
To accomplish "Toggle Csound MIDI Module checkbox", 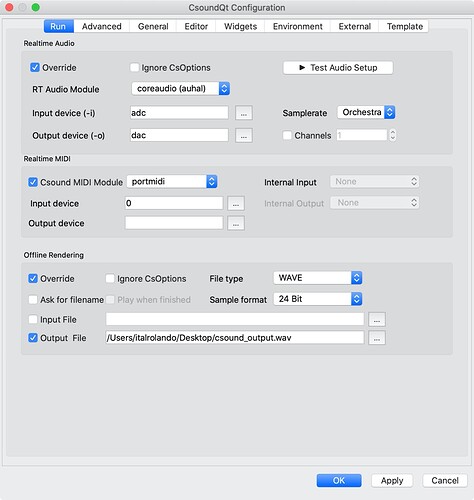I will coord(33,182).
